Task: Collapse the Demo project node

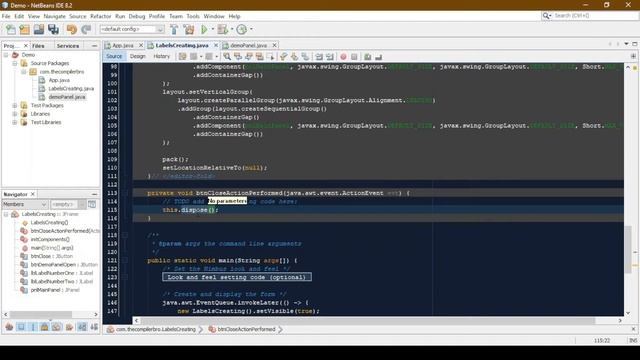Action: point(6,55)
